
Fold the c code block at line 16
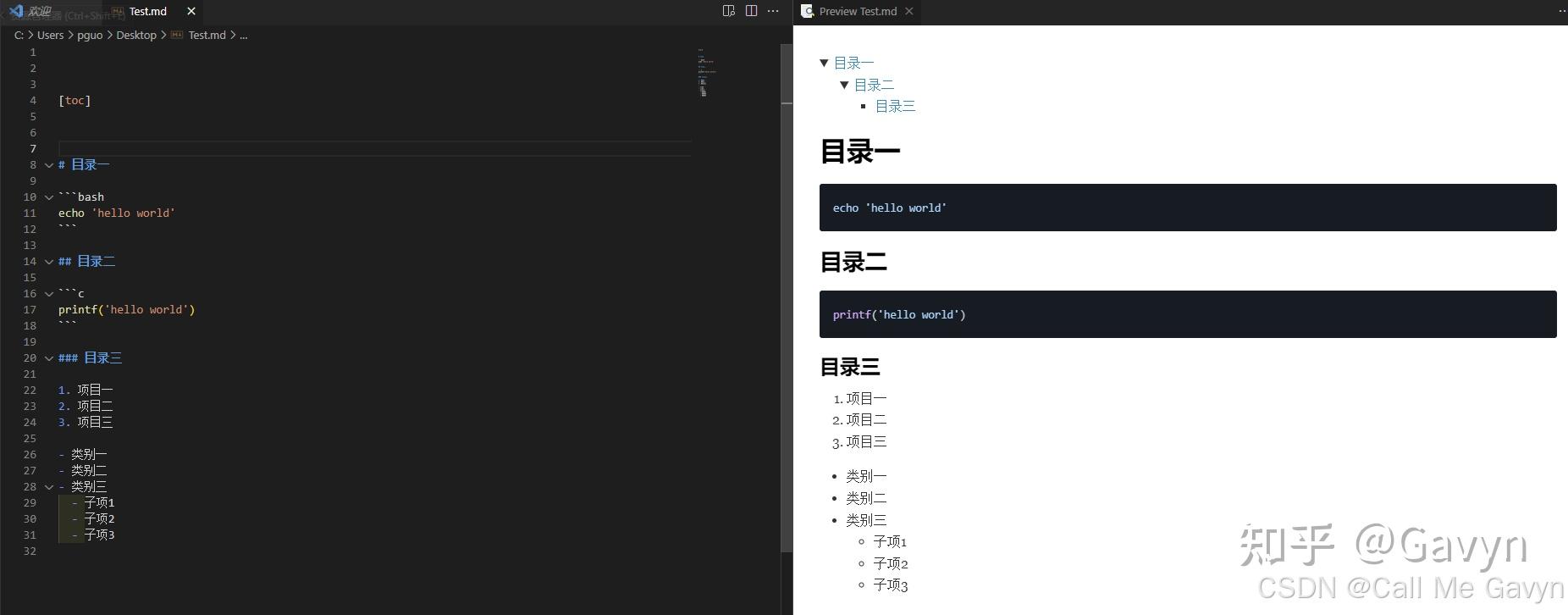tap(49, 294)
